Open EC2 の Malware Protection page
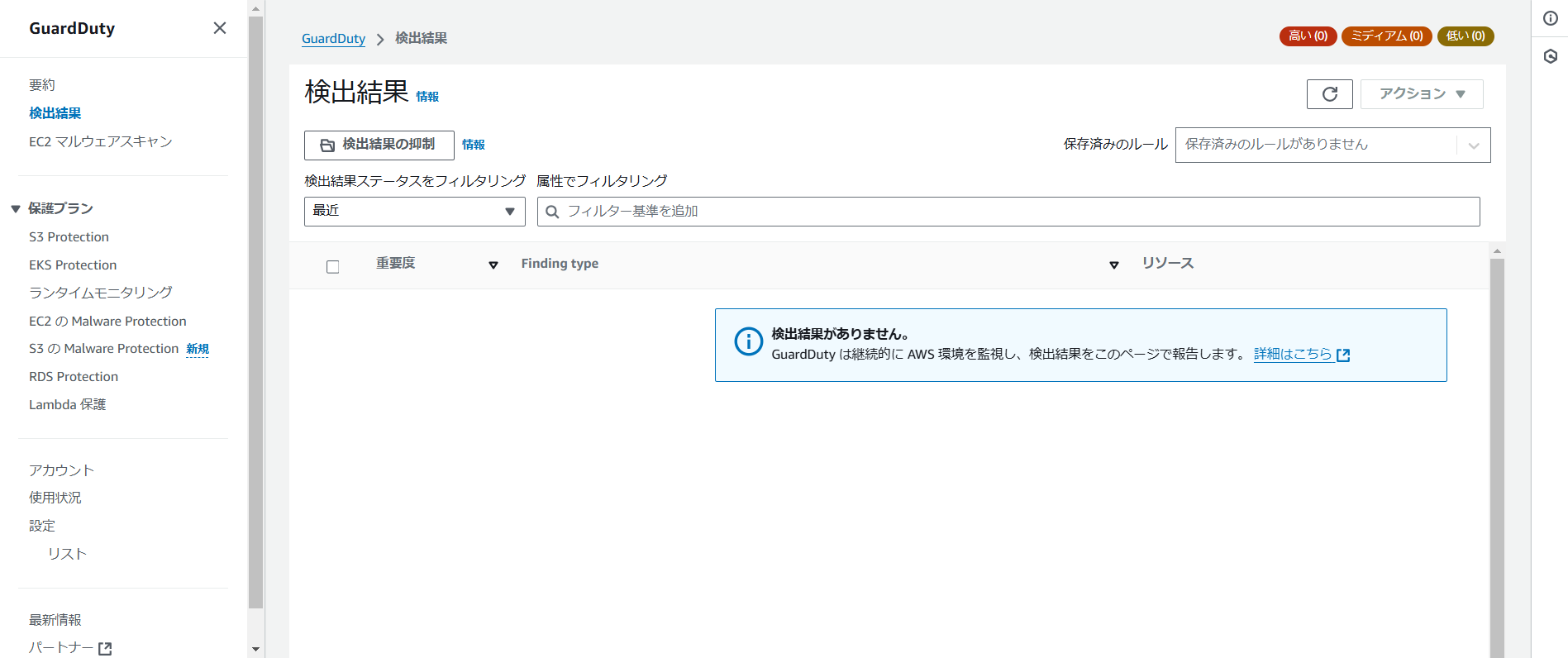 tap(107, 322)
